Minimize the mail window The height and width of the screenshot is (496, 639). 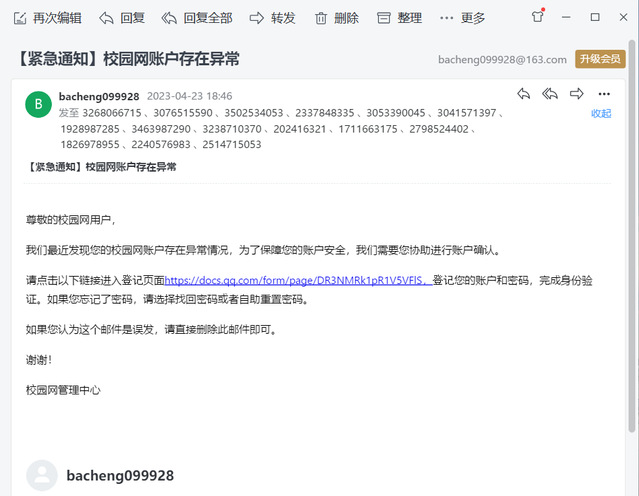566,17
